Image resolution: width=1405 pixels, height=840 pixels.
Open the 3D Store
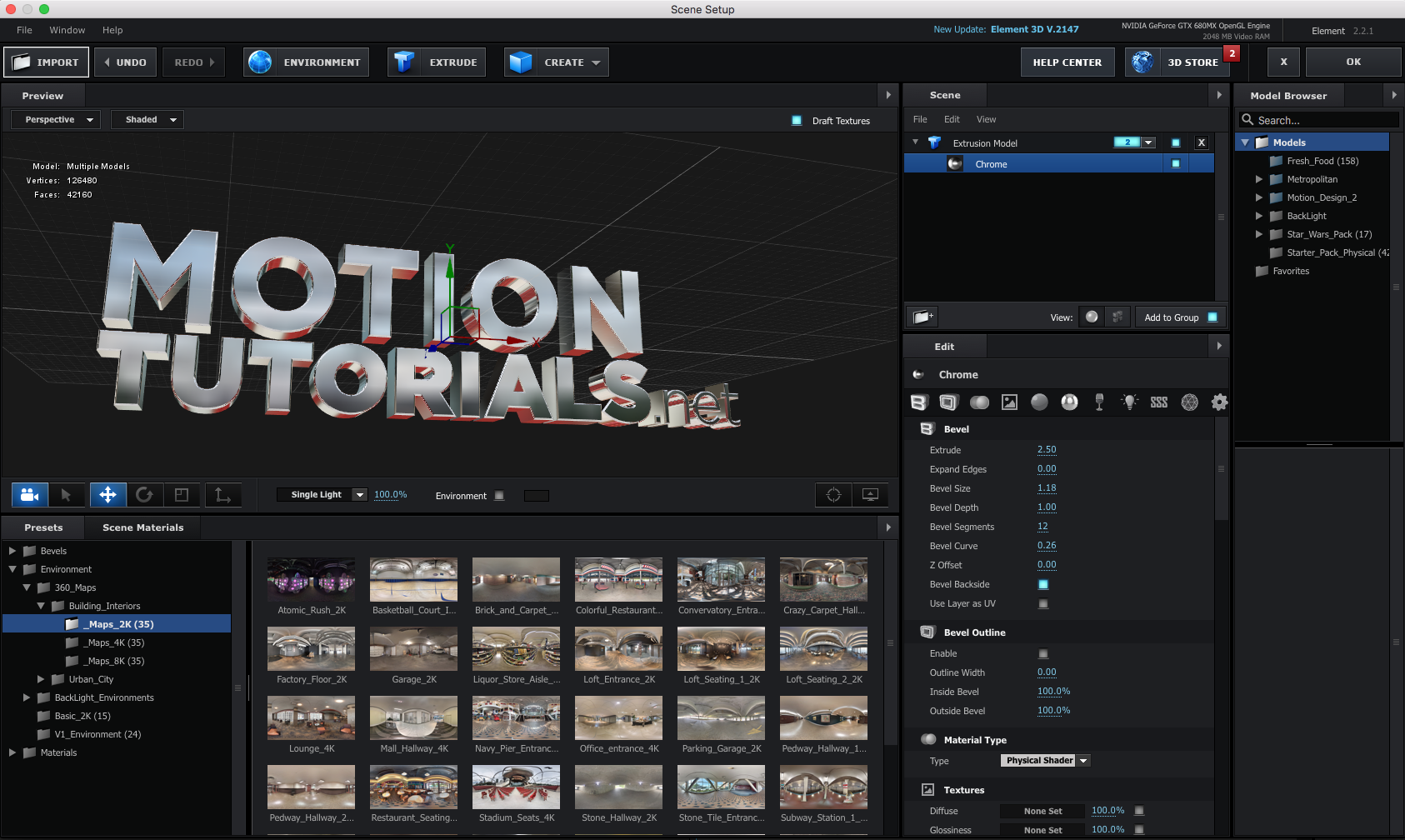click(x=1177, y=62)
